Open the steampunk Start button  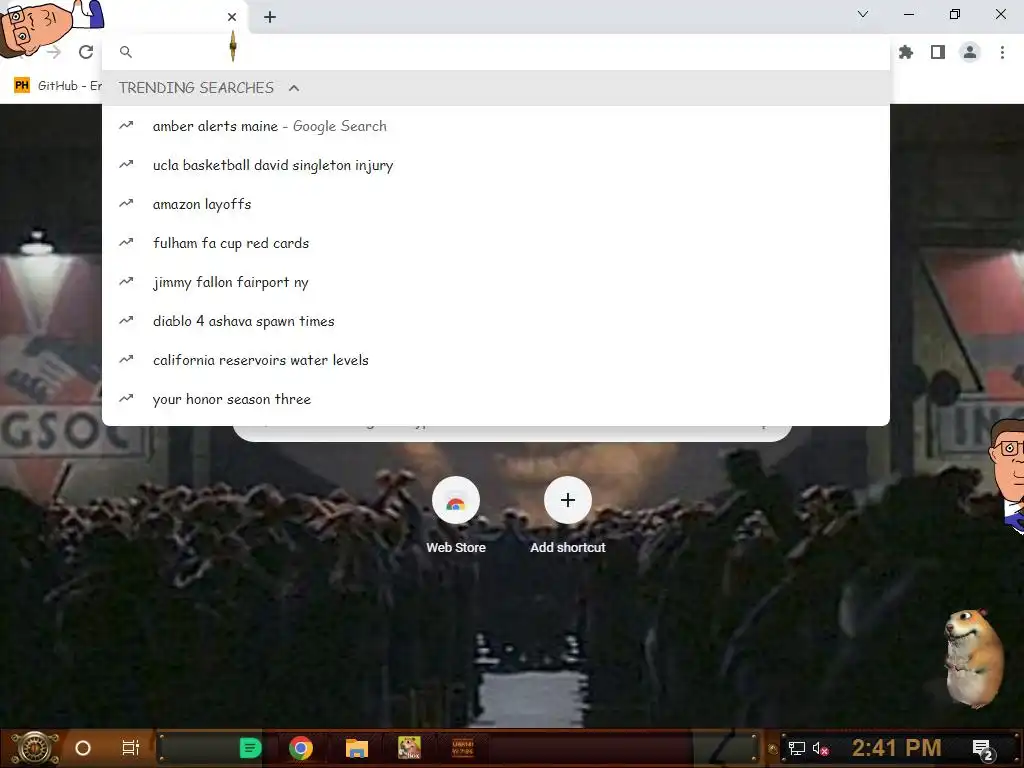(x=34, y=748)
